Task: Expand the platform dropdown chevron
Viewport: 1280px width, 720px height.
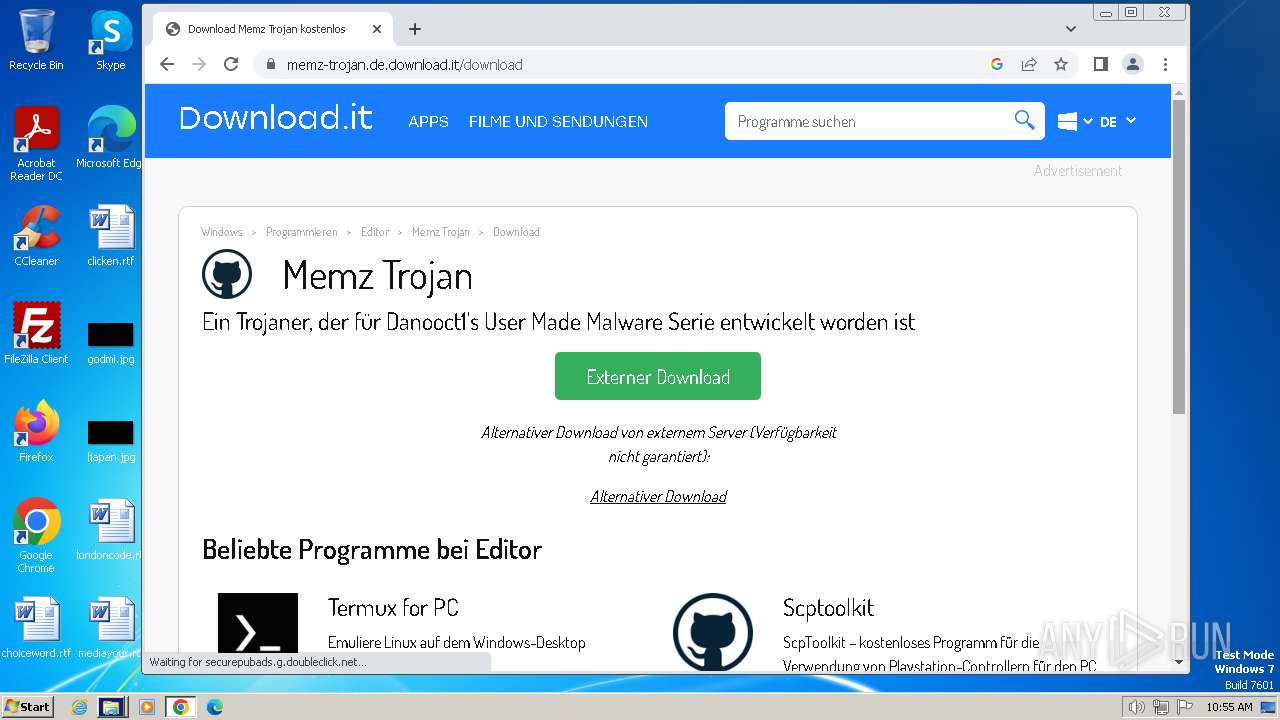Action: point(1088,121)
